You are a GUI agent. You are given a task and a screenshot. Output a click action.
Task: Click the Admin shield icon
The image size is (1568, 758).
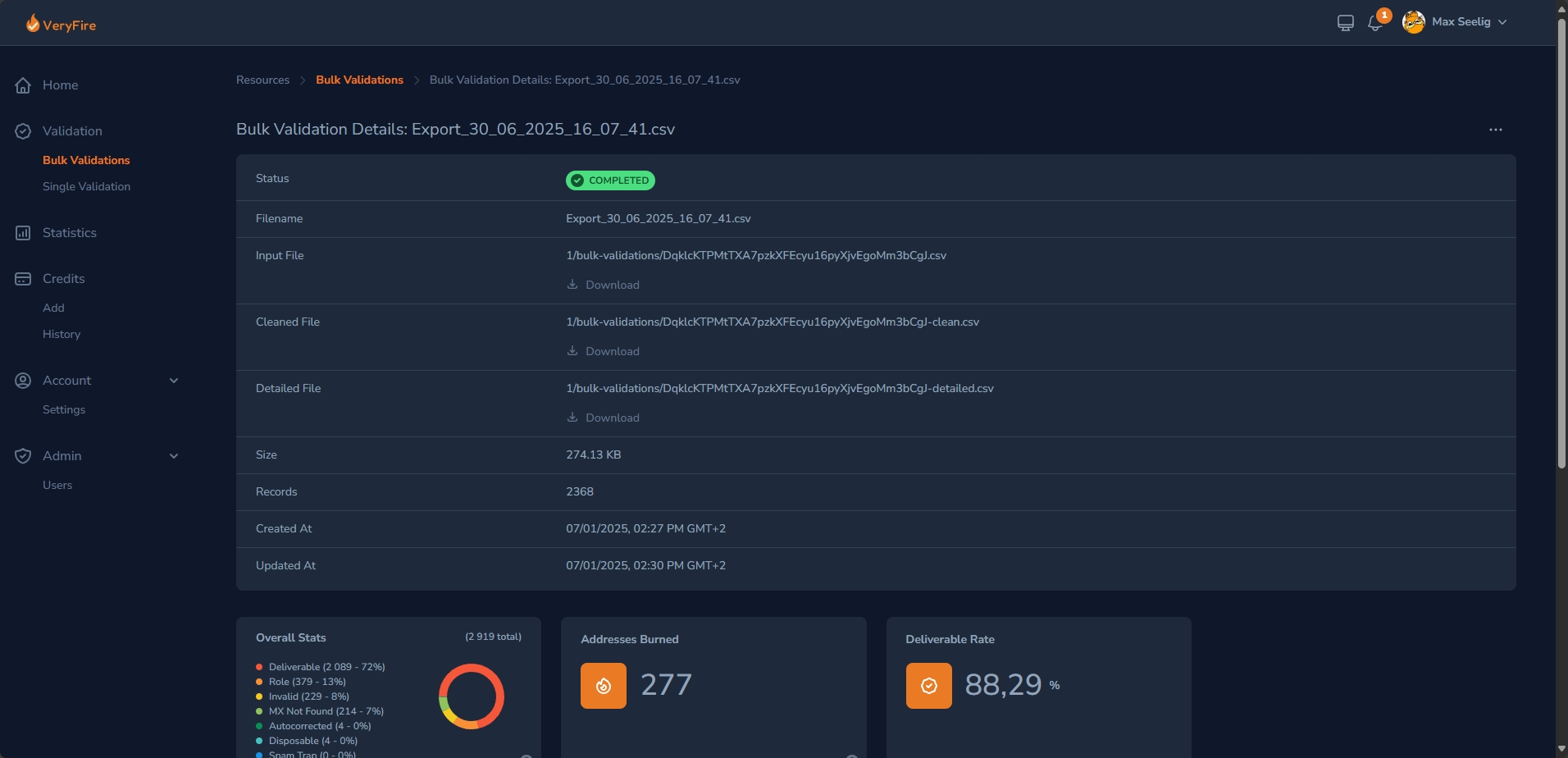tap(23, 456)
